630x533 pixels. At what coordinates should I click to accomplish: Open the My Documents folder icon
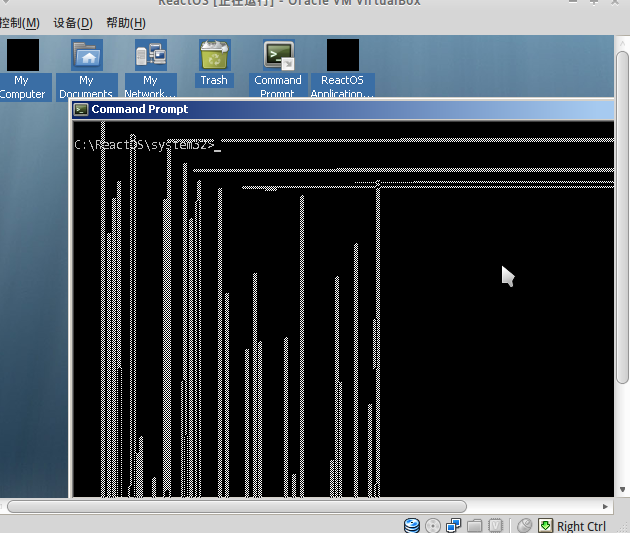[87, 55]
